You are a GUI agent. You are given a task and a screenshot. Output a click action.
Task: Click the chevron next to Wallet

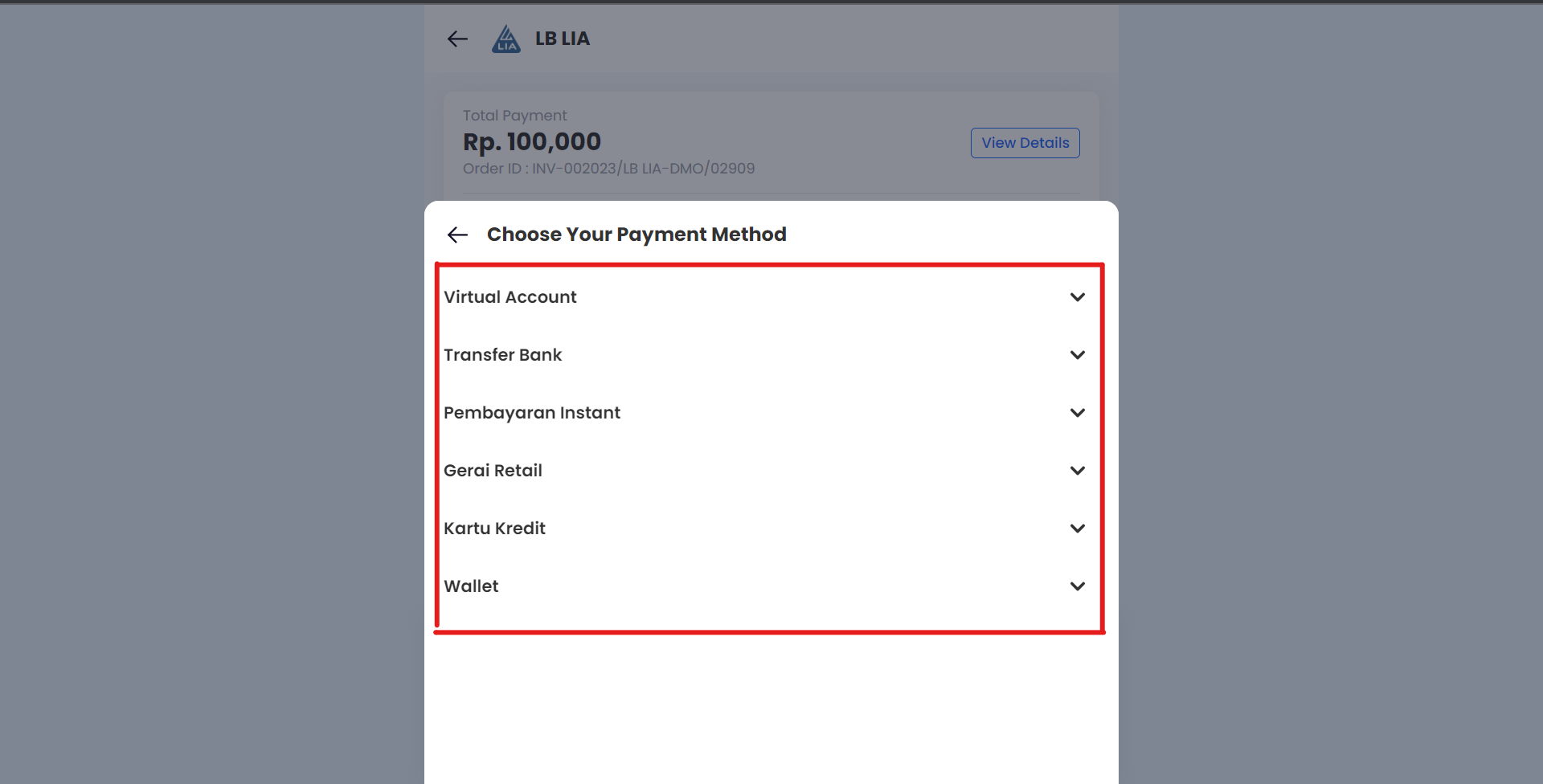click(1078, 586)
